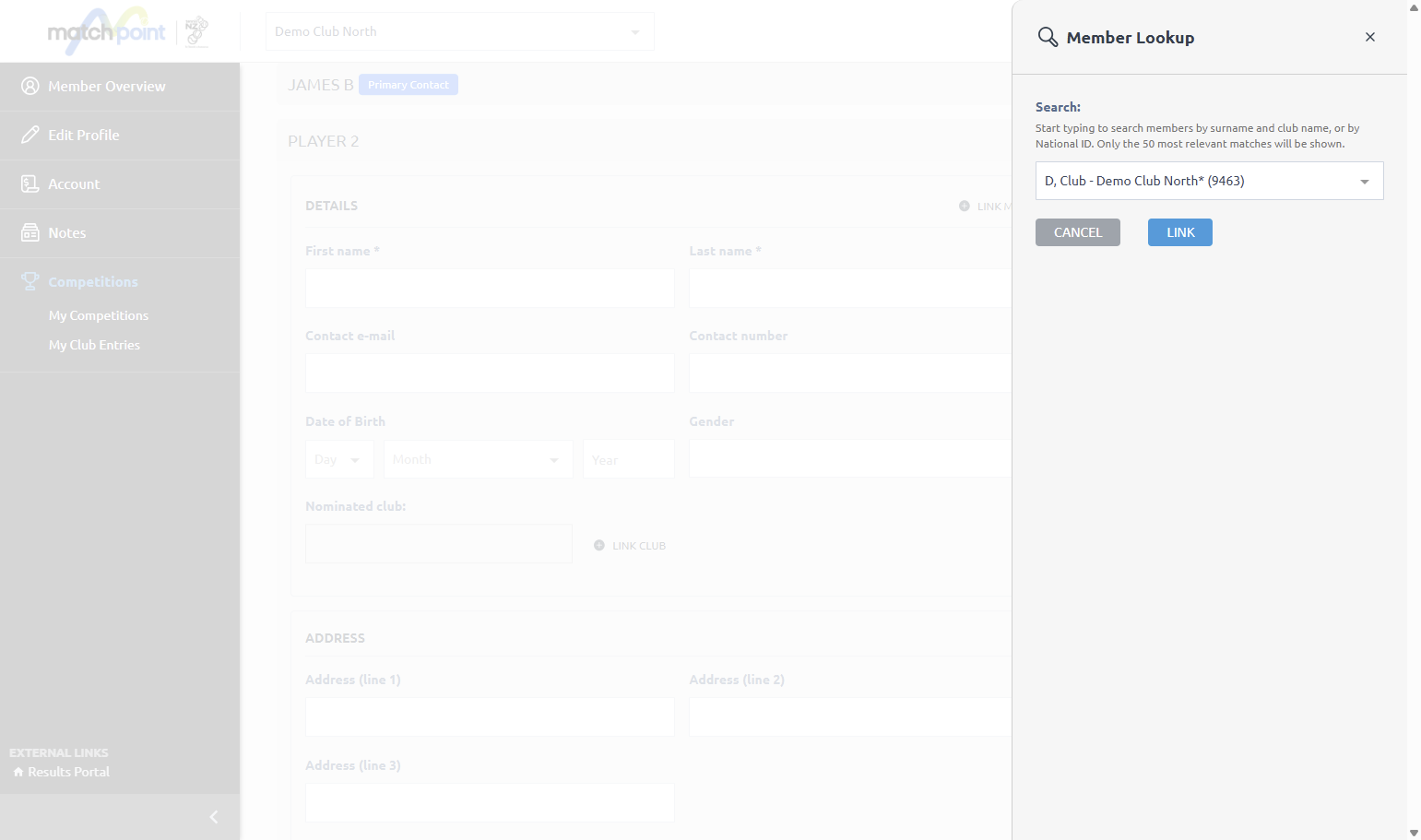This screenshot has width=1421, height=840.
Task: Click the Address (line 2) field
Action: tap(850, 716)
